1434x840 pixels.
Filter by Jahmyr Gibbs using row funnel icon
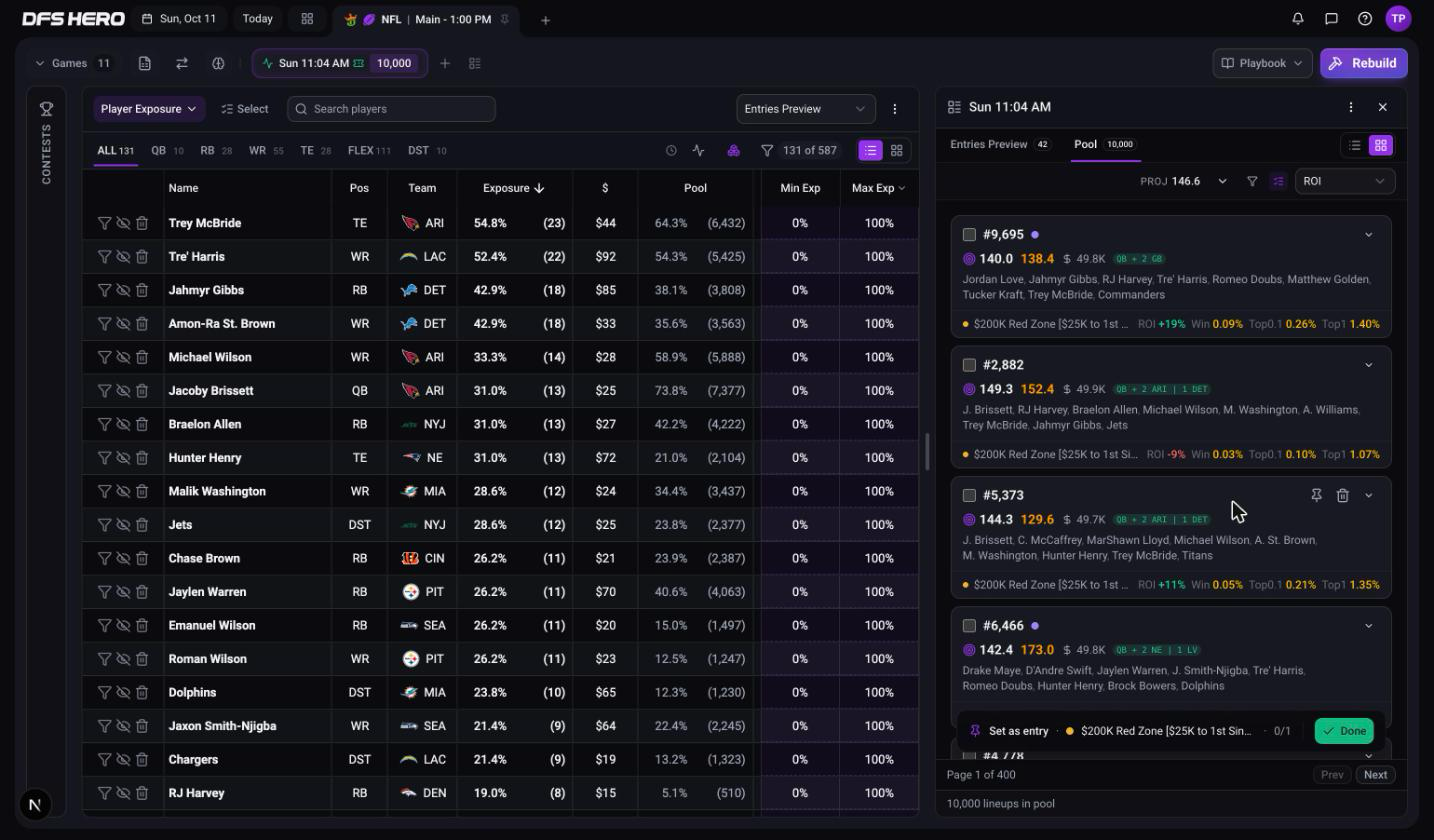pyautogui.click(x=104, y=290)
